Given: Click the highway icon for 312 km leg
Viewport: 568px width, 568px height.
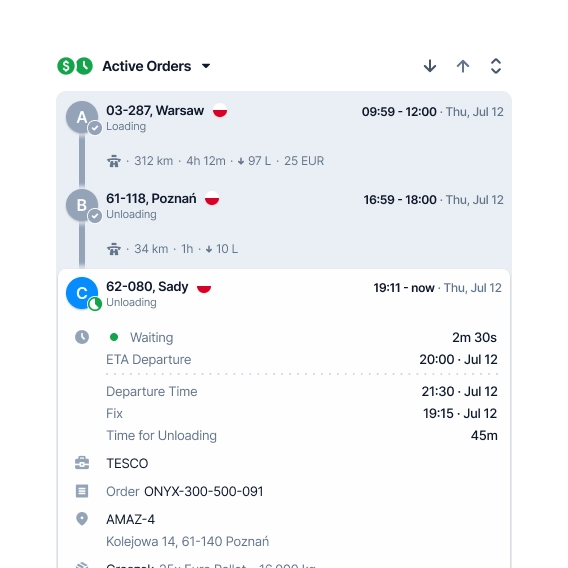Looking at the screenshot, I should [x=114, y=160].
